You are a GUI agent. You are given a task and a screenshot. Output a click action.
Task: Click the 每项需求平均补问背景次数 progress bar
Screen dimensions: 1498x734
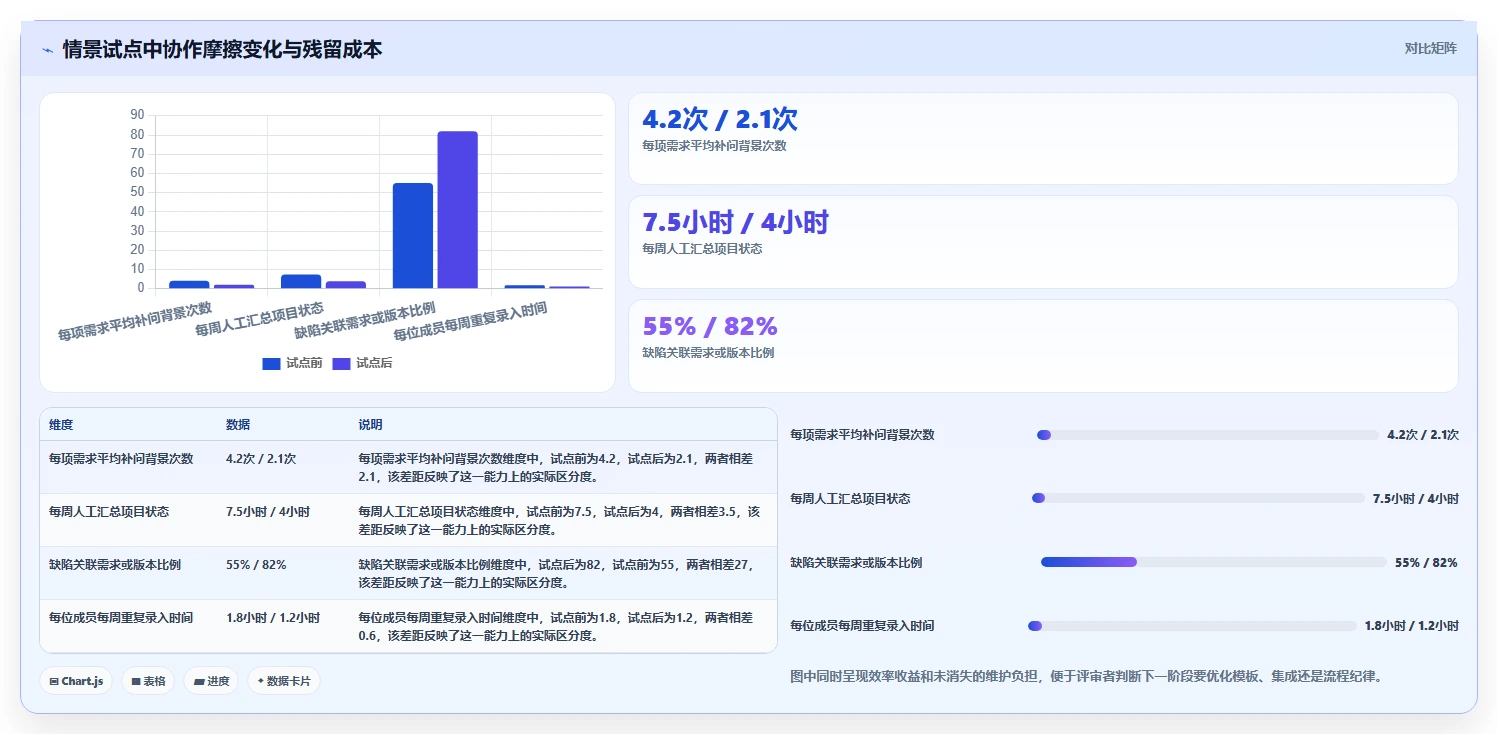click(1208, 435)
